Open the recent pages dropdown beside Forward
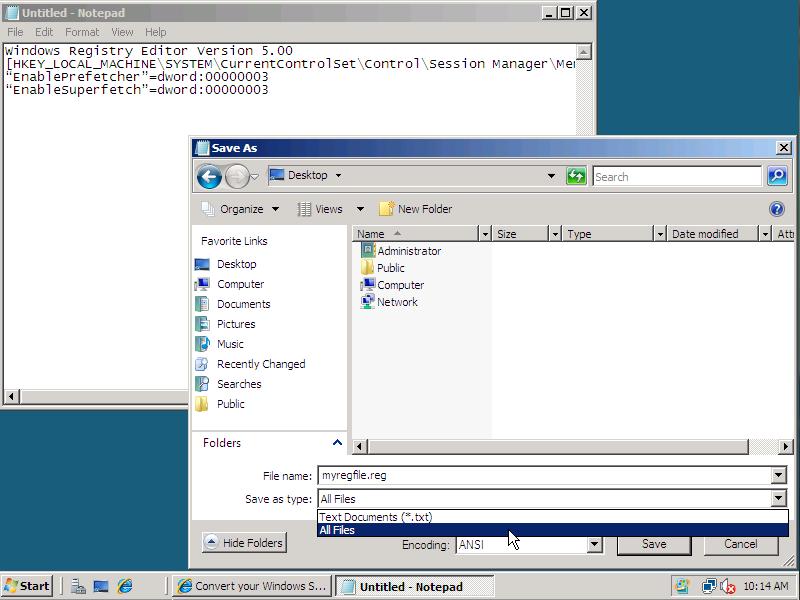Viewport: 800px width, 600px height. click(255, 177)
